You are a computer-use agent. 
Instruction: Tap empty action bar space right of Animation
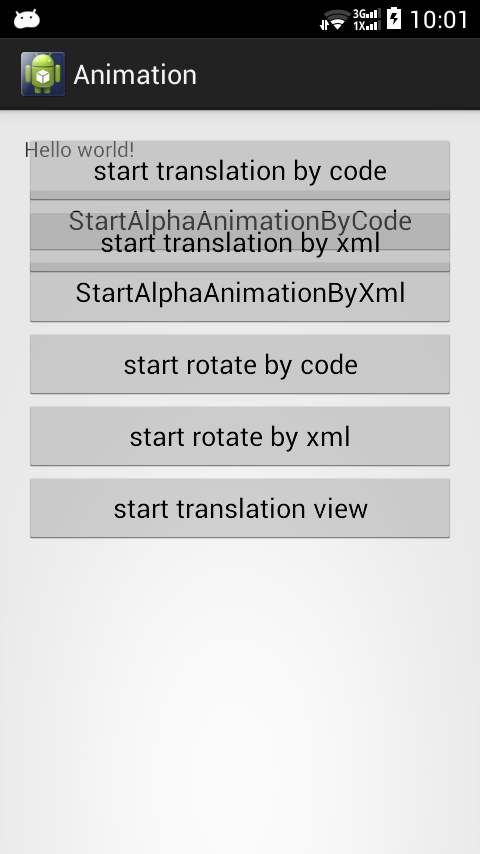(338, 74)
